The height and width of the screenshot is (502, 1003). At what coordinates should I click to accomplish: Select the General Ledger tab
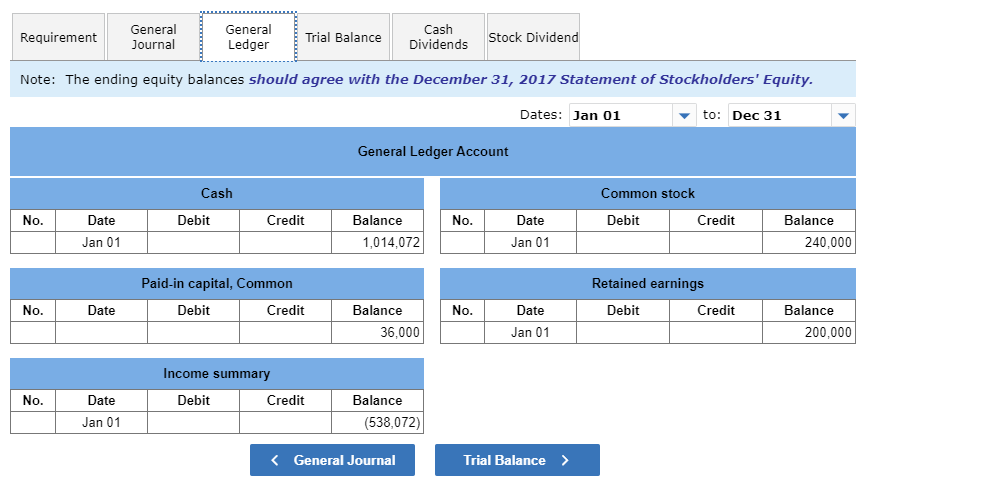pyautogui.click(x=248, y=37)
